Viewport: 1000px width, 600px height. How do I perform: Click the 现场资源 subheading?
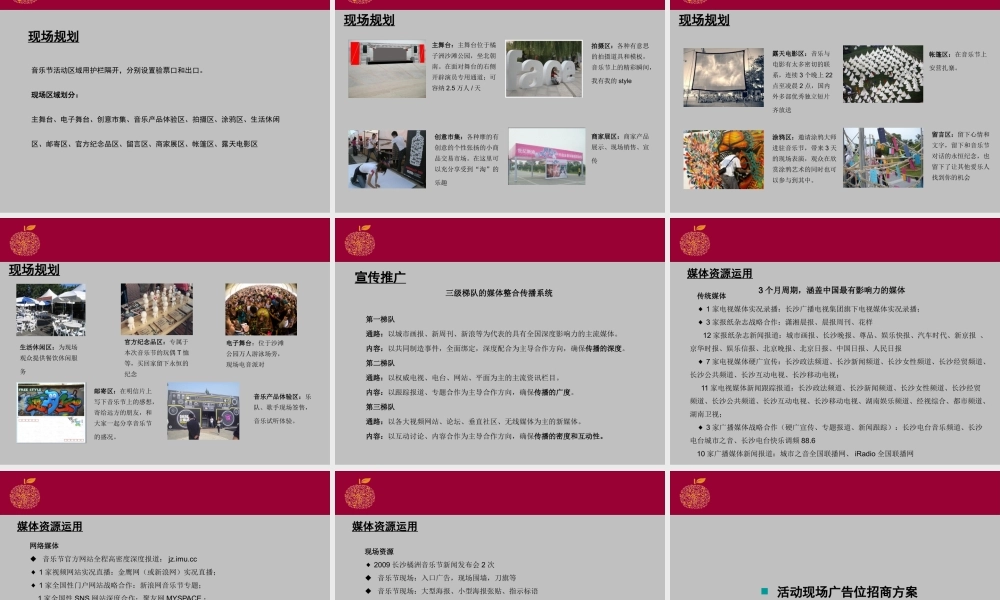click(x=379, y=552)
